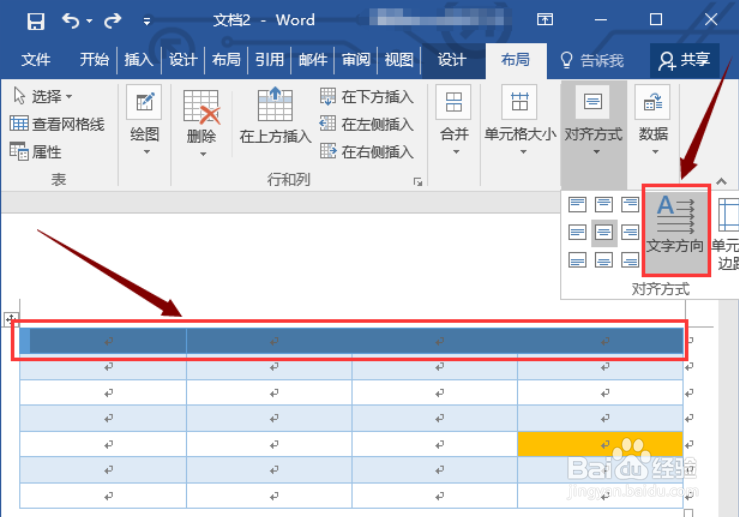Toggle 查看网格线 gridlines
Image resolution: width=739 pixels, height=517 pixels.
[57, 124]
